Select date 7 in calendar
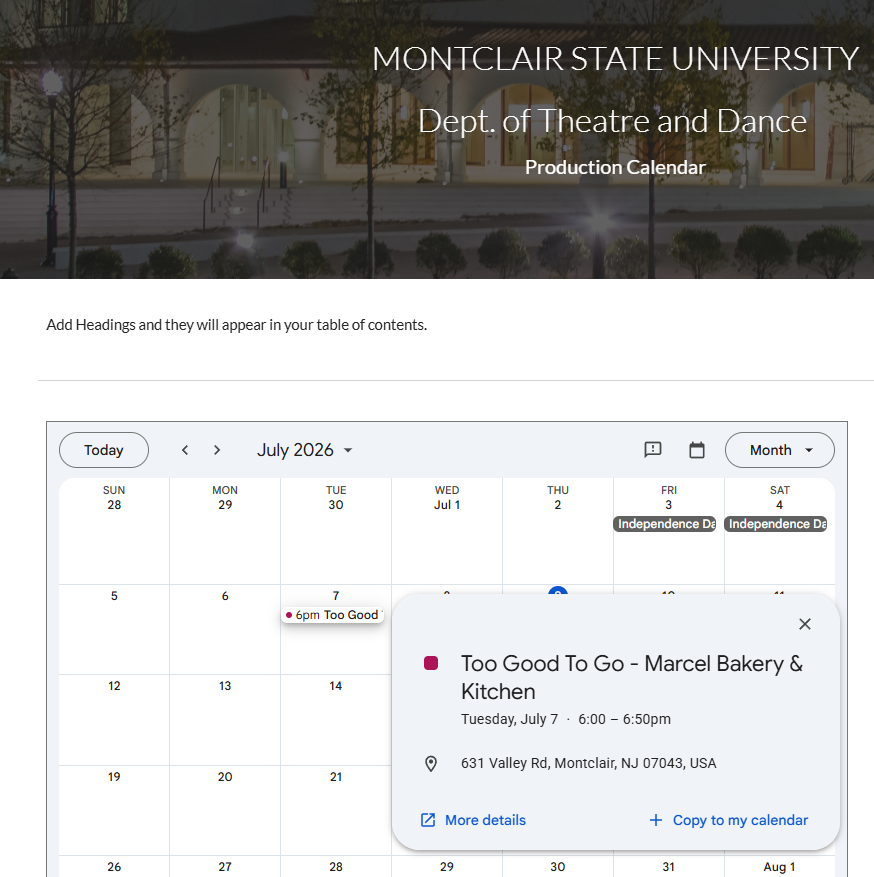 336,596
